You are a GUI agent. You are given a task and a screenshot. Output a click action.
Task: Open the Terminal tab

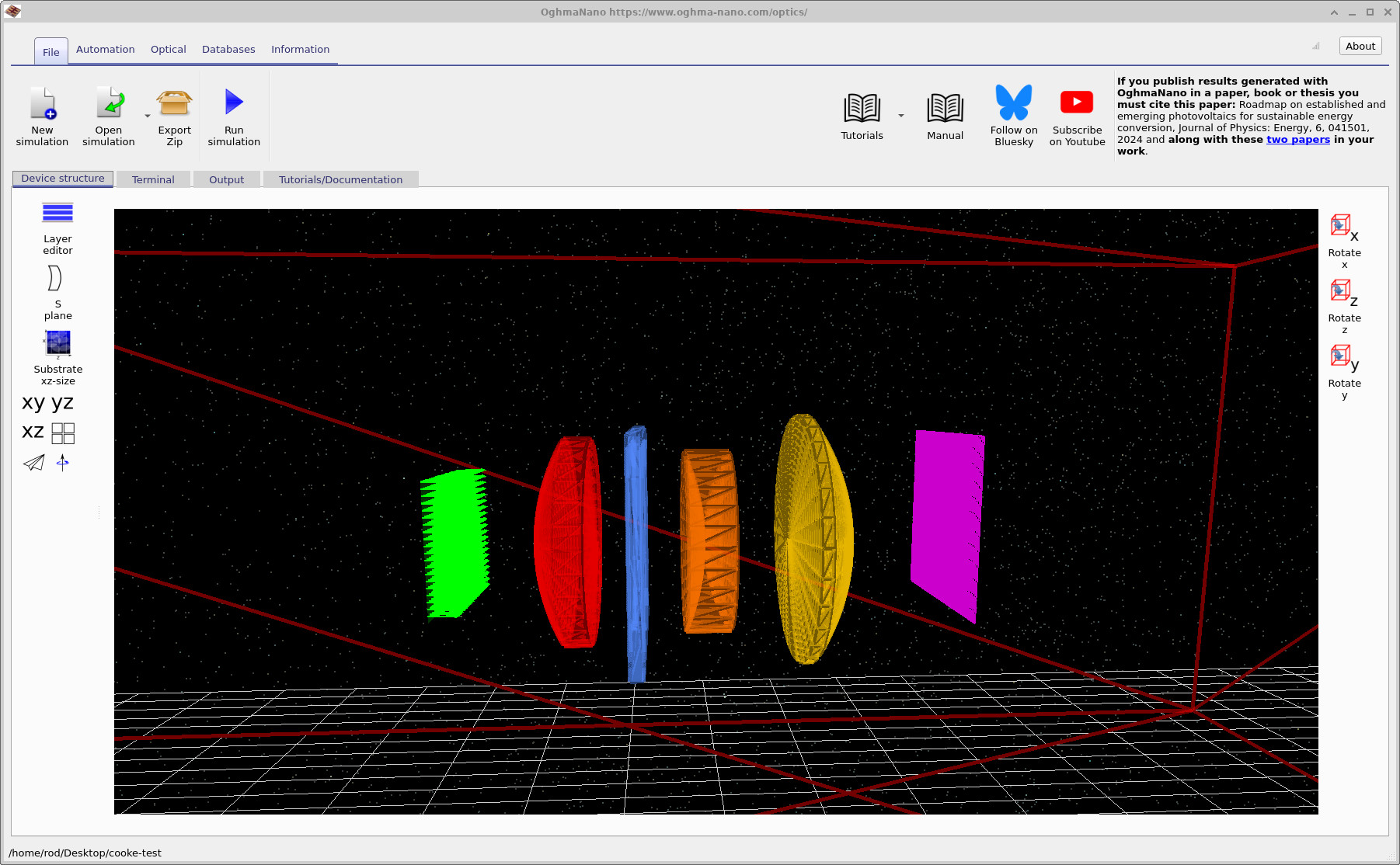tap(152, 179)
